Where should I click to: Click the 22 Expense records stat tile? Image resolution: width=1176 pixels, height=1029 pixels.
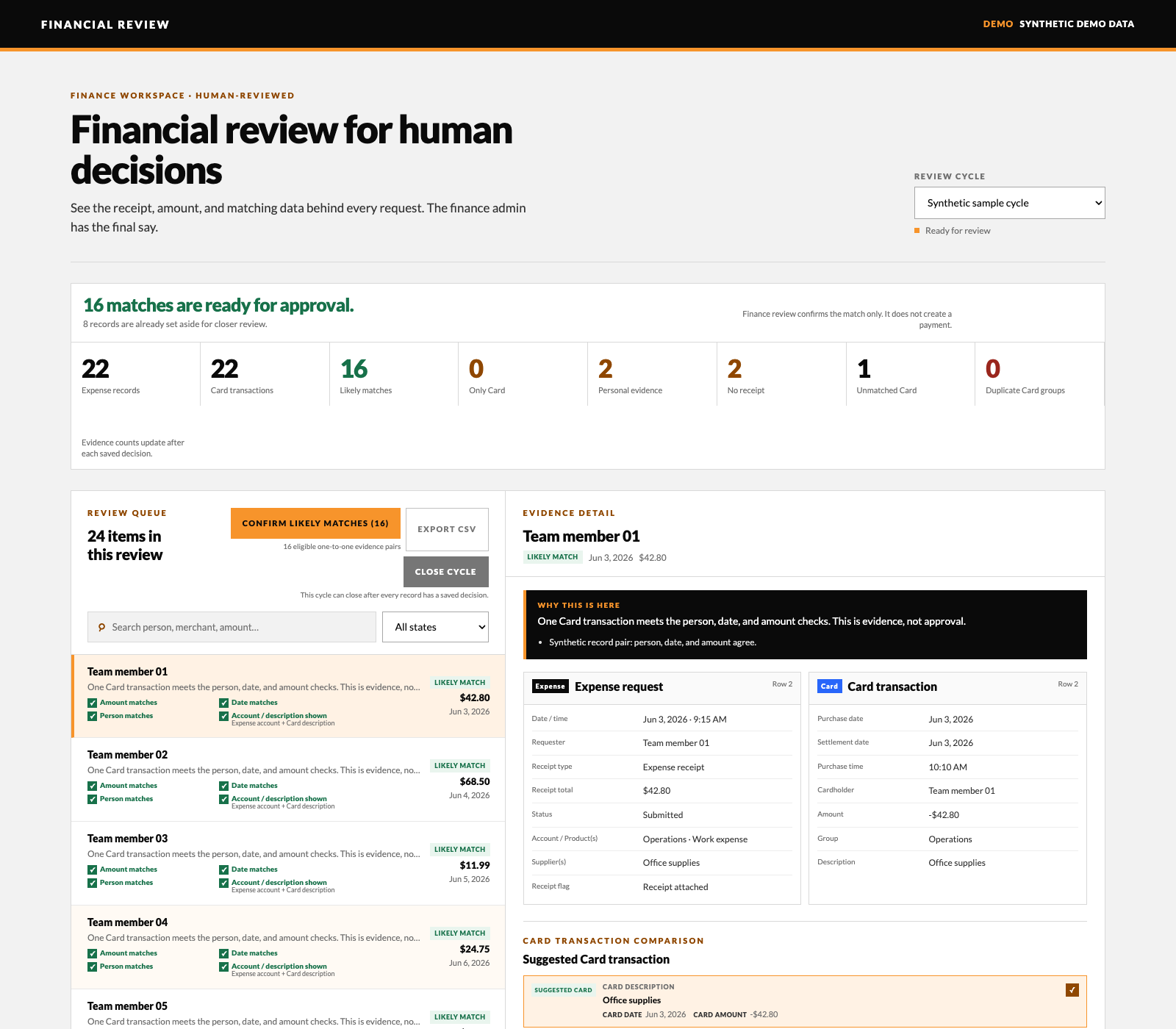click(x=135, y=374)
